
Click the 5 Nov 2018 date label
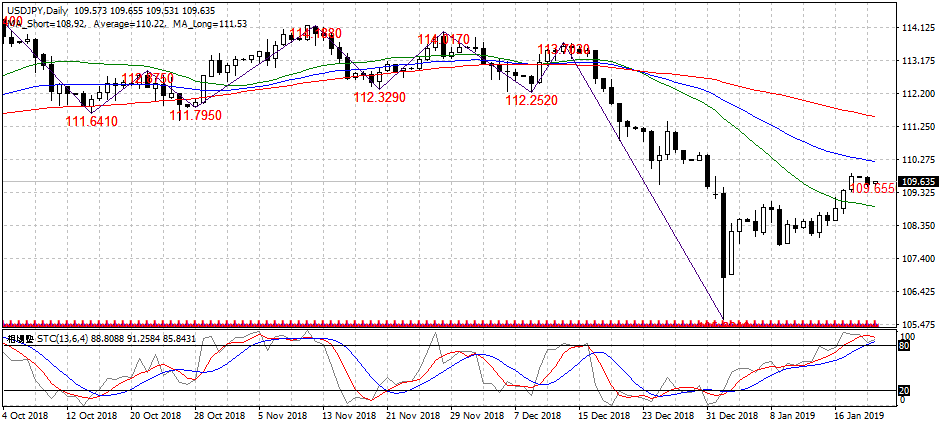coord(281,415)
